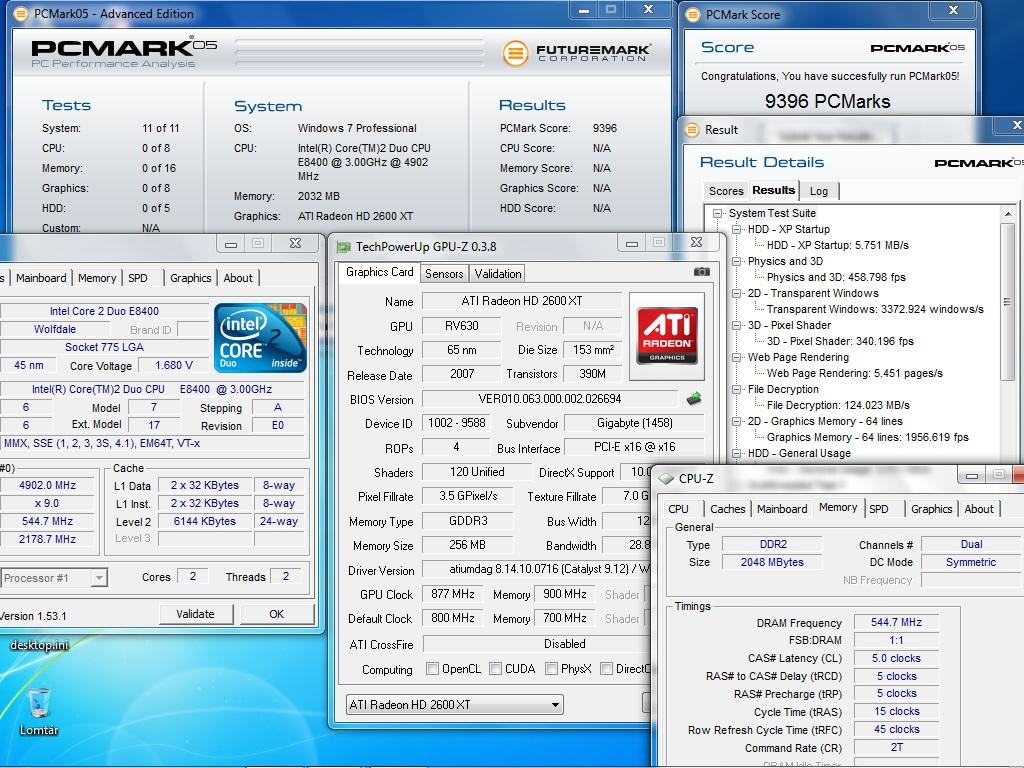Select the Graphics Card tab in GPU-Z
The width and height of the screenshot is (1024, 768).
pyautogui.click(x=379, y=272)
